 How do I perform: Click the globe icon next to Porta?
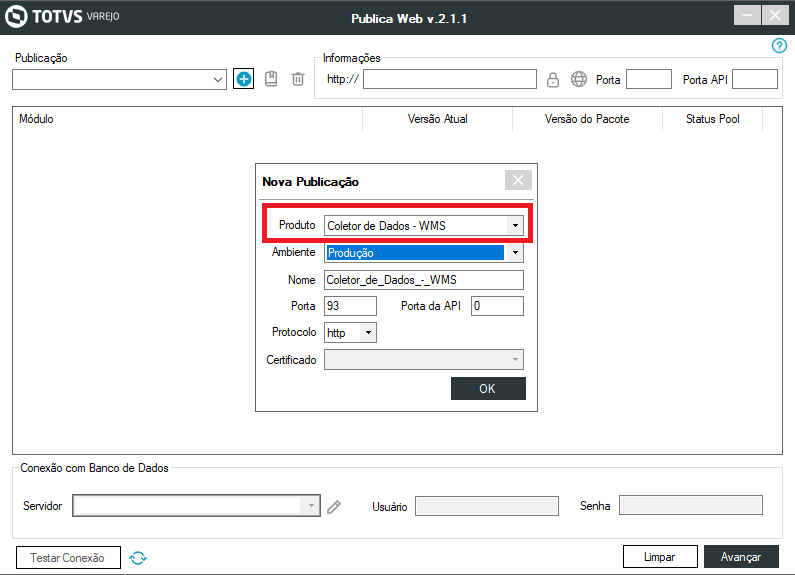(x=579, y=80)
